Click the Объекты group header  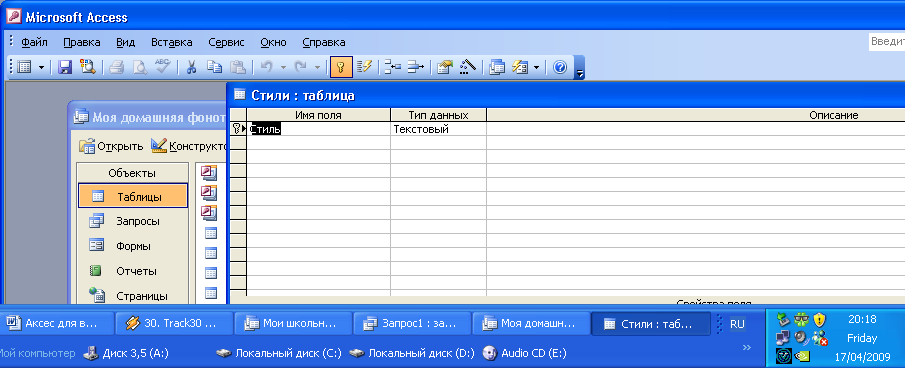coord(132,173)
